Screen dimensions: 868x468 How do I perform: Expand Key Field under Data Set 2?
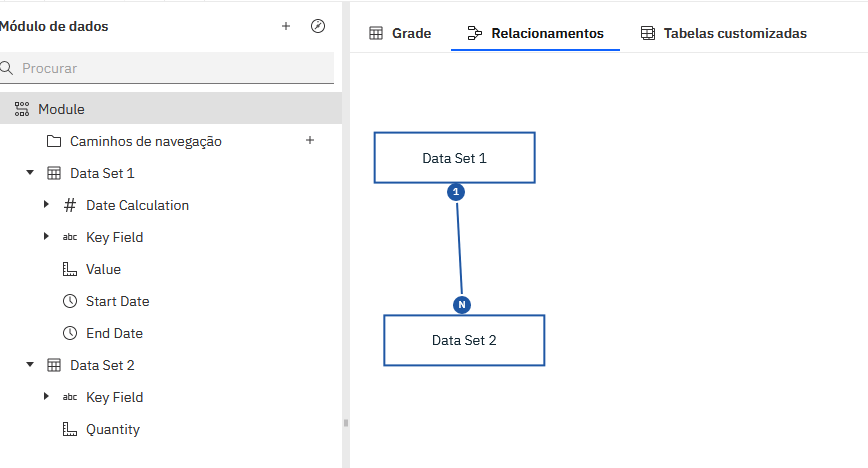point(46,397)
